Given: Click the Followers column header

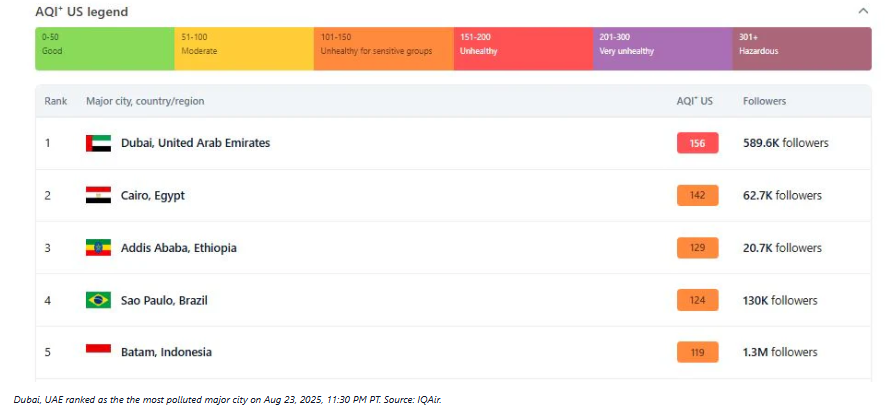Looking at the screenshot, I should (764, 101).
